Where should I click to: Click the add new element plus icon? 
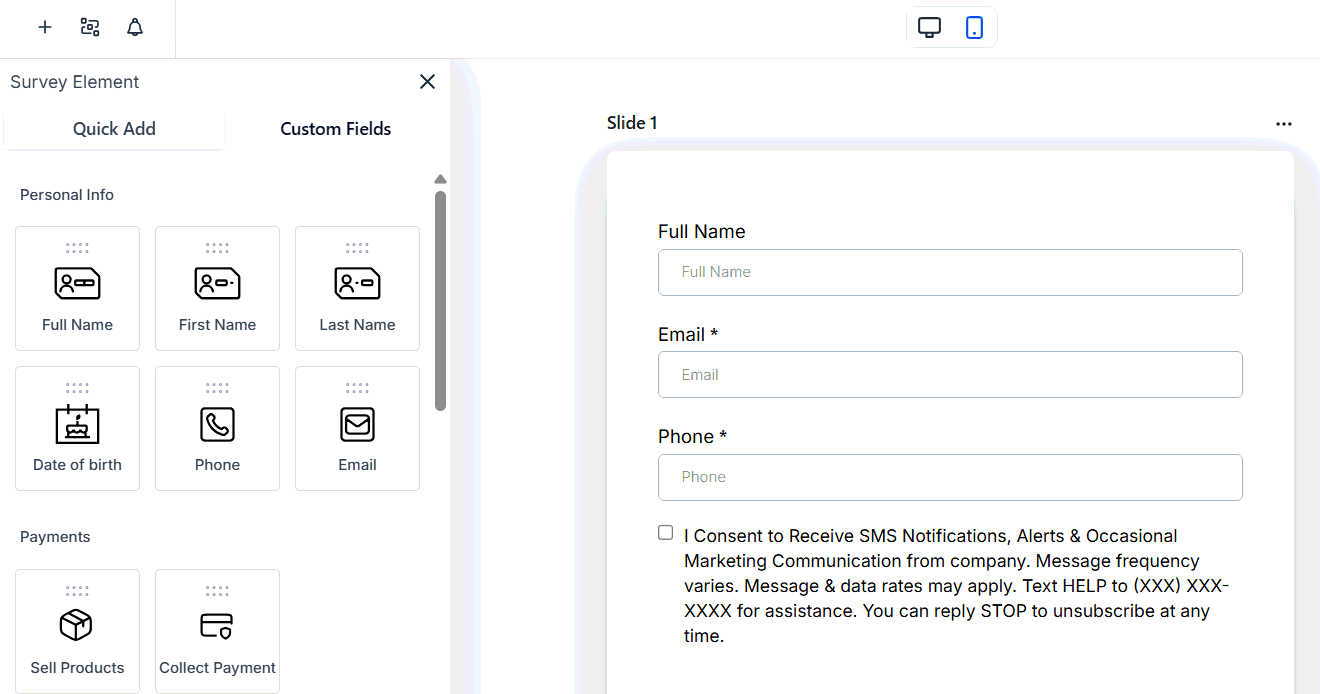[44, 27]
